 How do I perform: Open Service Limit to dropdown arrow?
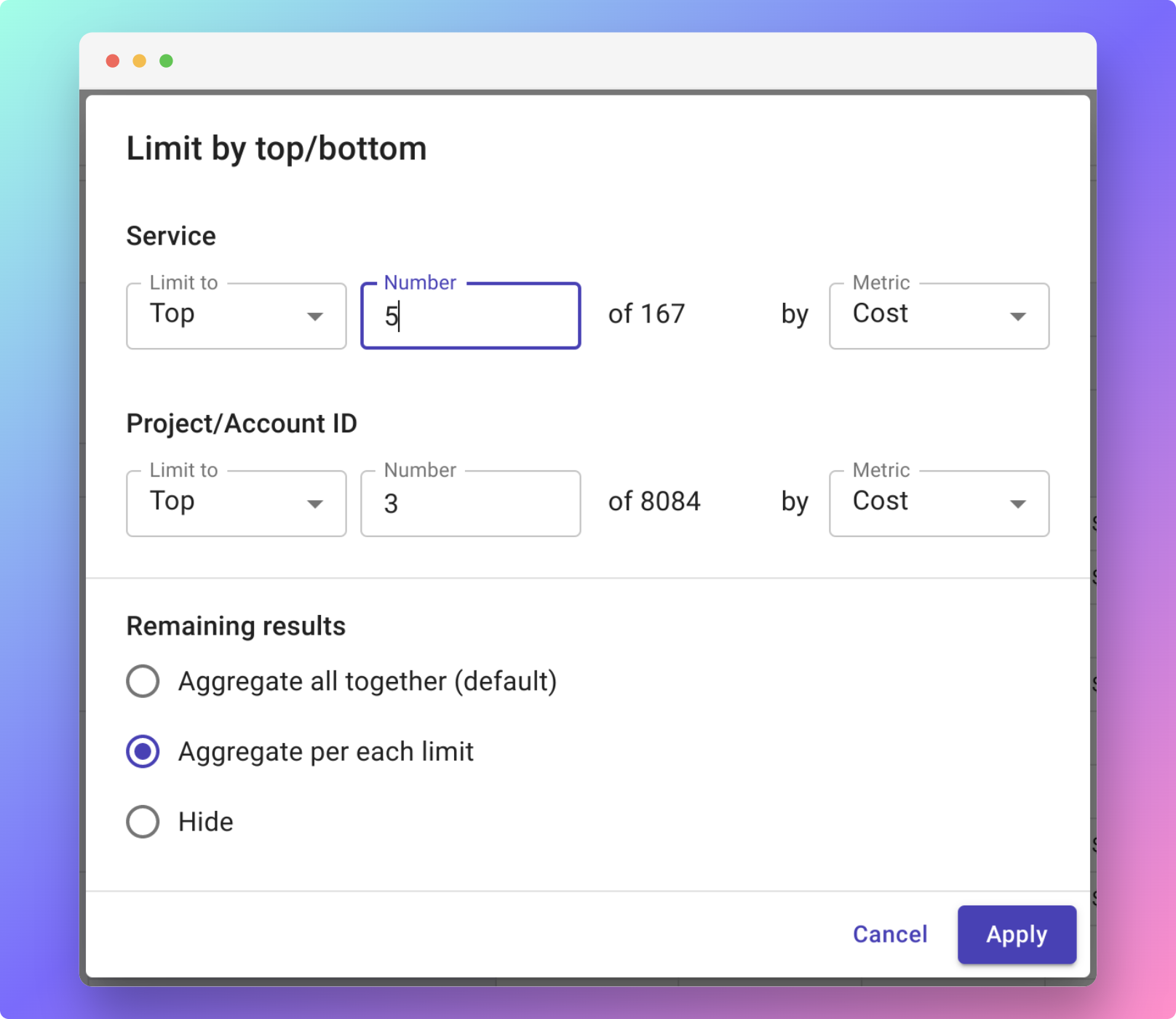[x=314, y=317]
